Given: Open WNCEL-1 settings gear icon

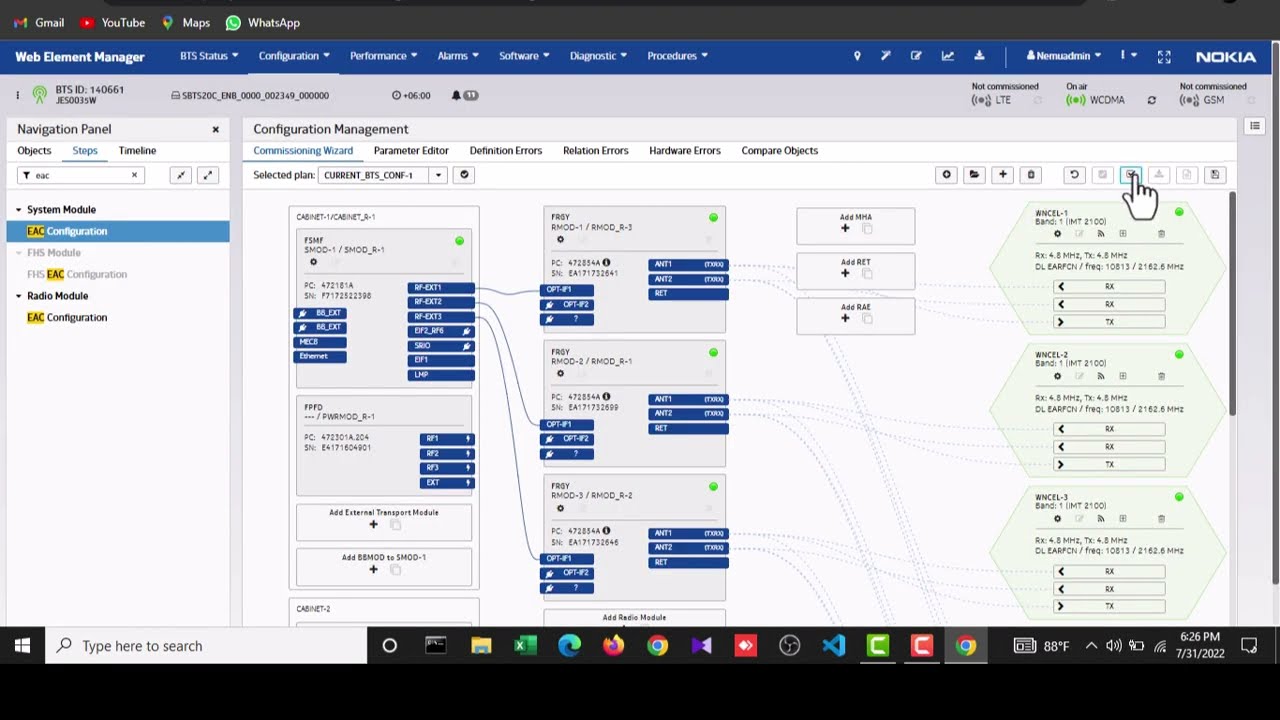Looking at the screenshot, I should (1057, 234).
